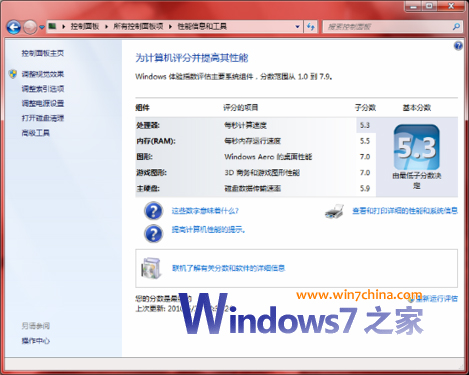
Task: Click the Back navigation arrow
Action: (x=14, y=27)
